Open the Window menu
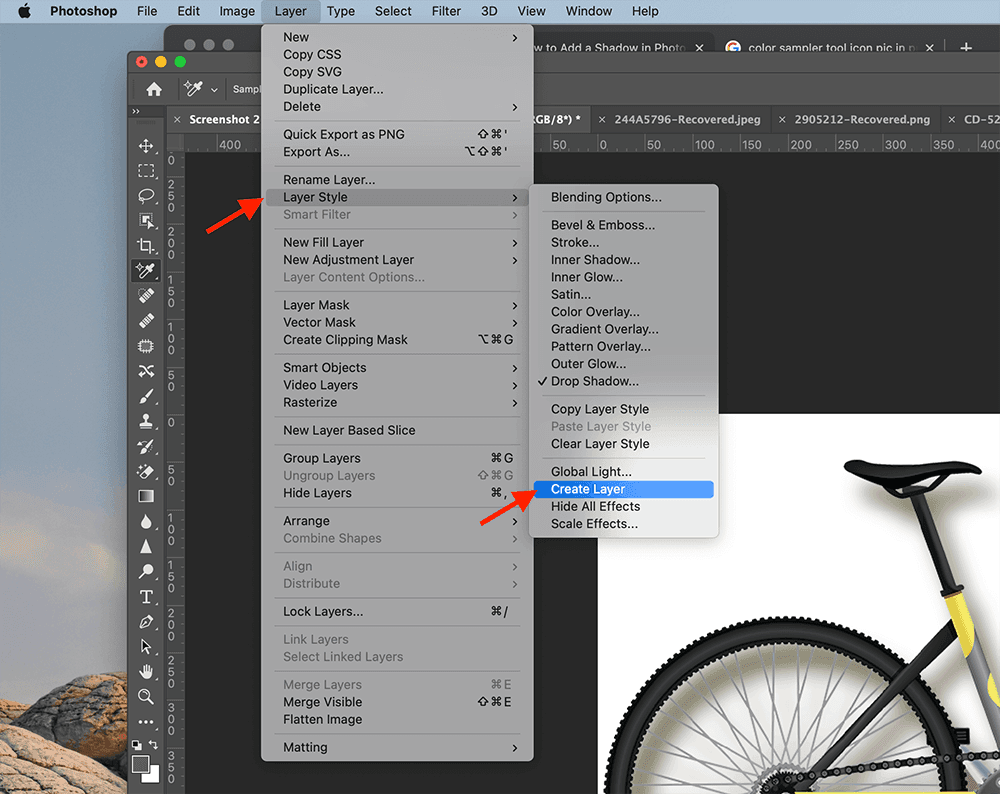 [x=589, y=11]
